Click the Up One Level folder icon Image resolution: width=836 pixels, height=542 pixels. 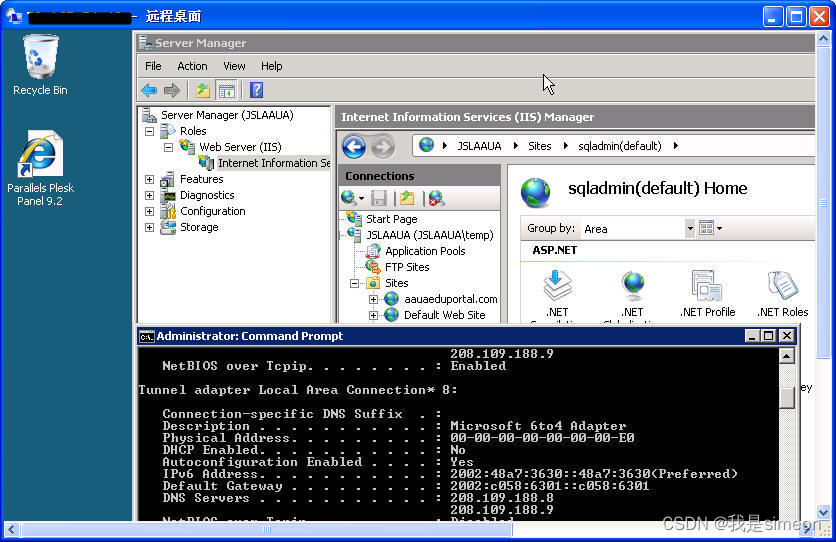coord(202,90)
